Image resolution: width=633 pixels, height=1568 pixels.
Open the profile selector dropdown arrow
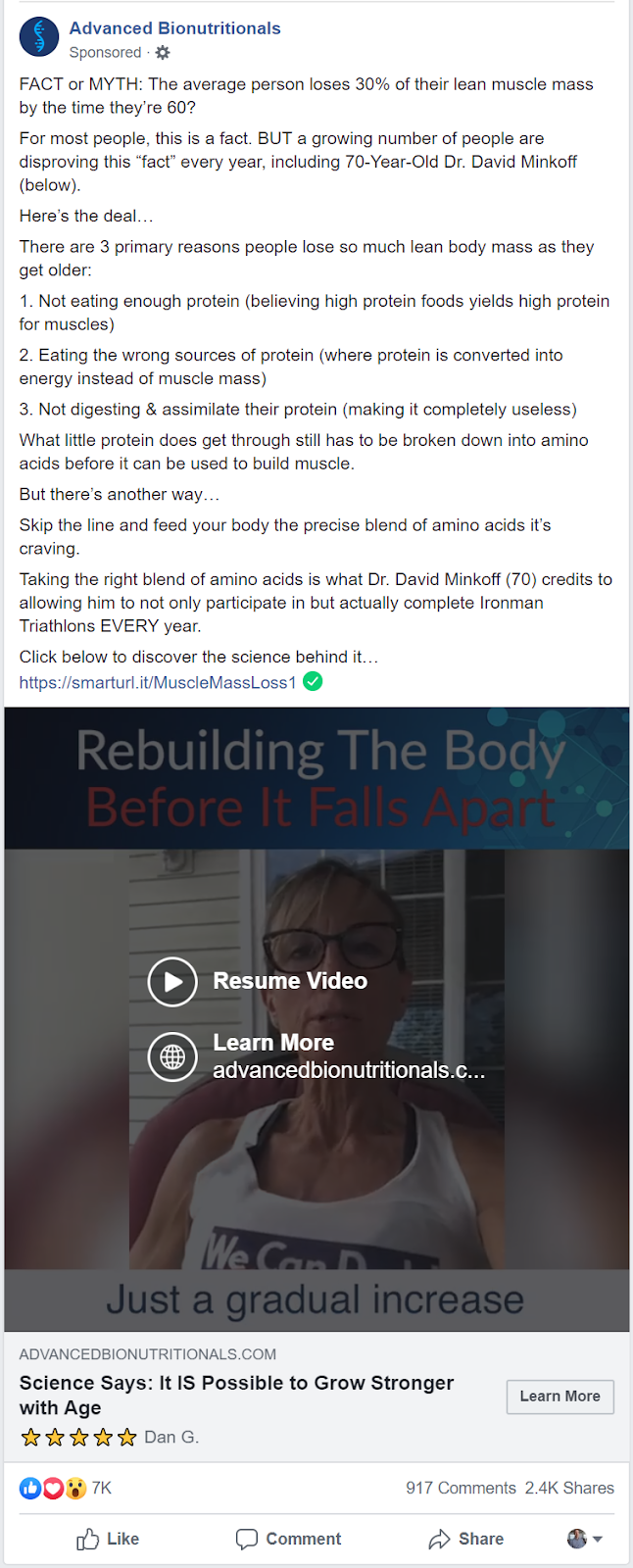click(x=598, y=1540)
